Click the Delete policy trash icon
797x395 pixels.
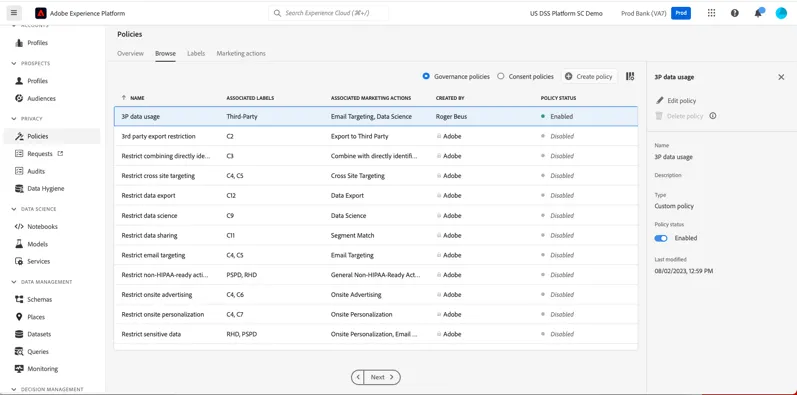coord(659,116)
